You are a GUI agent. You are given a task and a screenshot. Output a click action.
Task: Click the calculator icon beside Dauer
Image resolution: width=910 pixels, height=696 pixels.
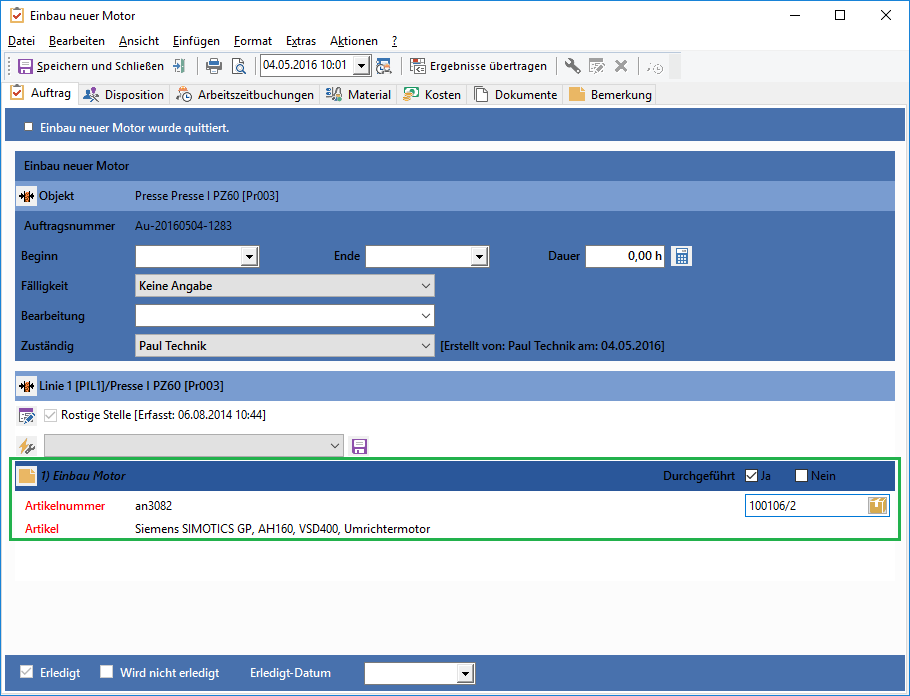point(681,256)
